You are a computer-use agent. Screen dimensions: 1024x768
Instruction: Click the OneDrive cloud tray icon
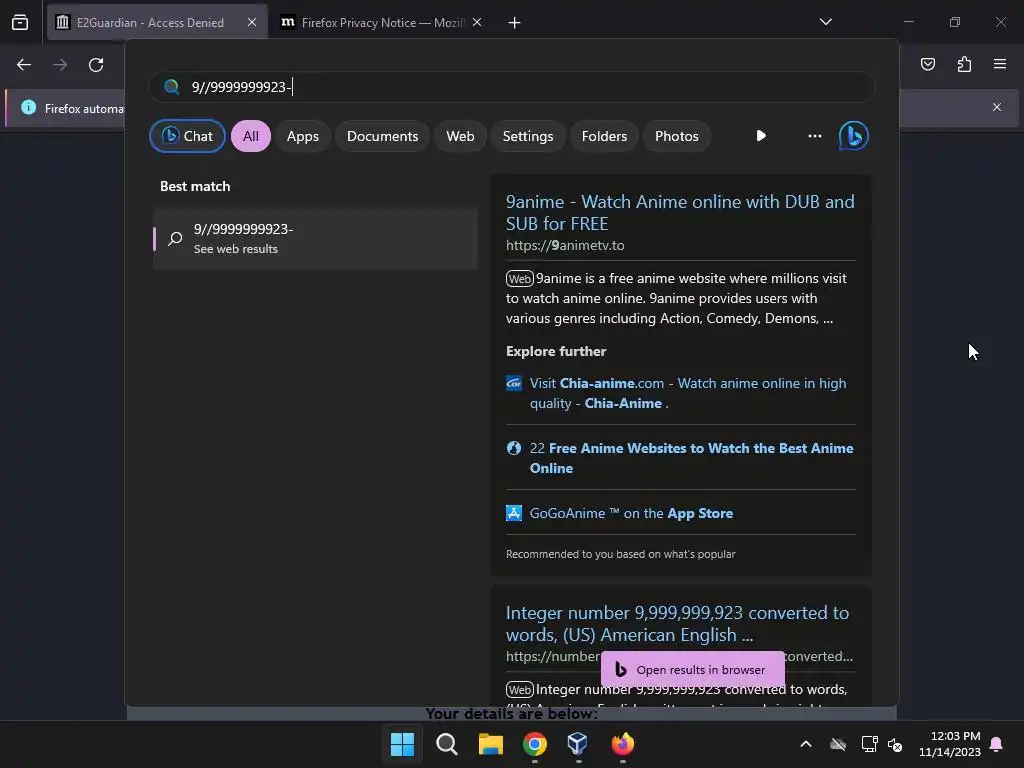tap(838, 744)
